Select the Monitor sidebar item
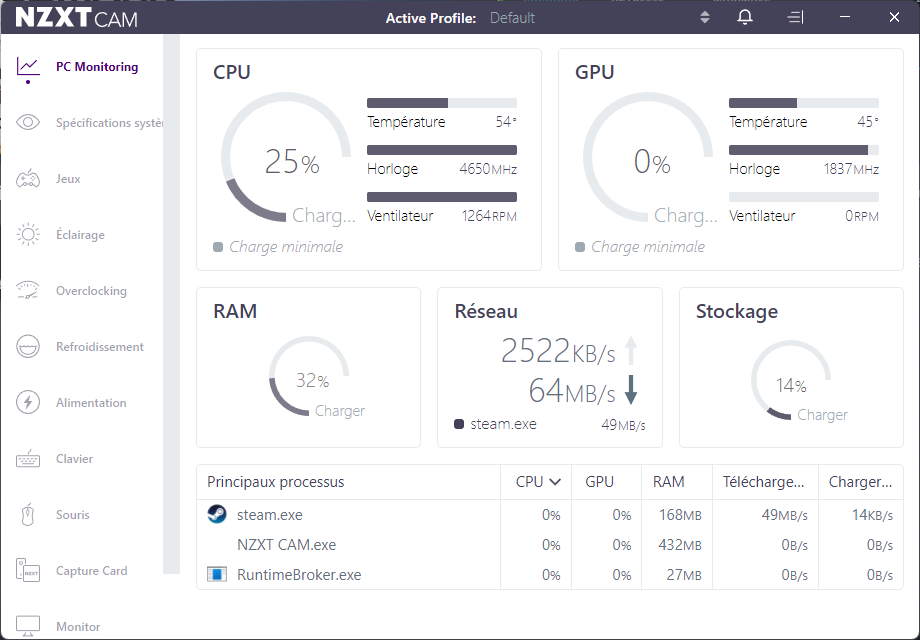 78,627
